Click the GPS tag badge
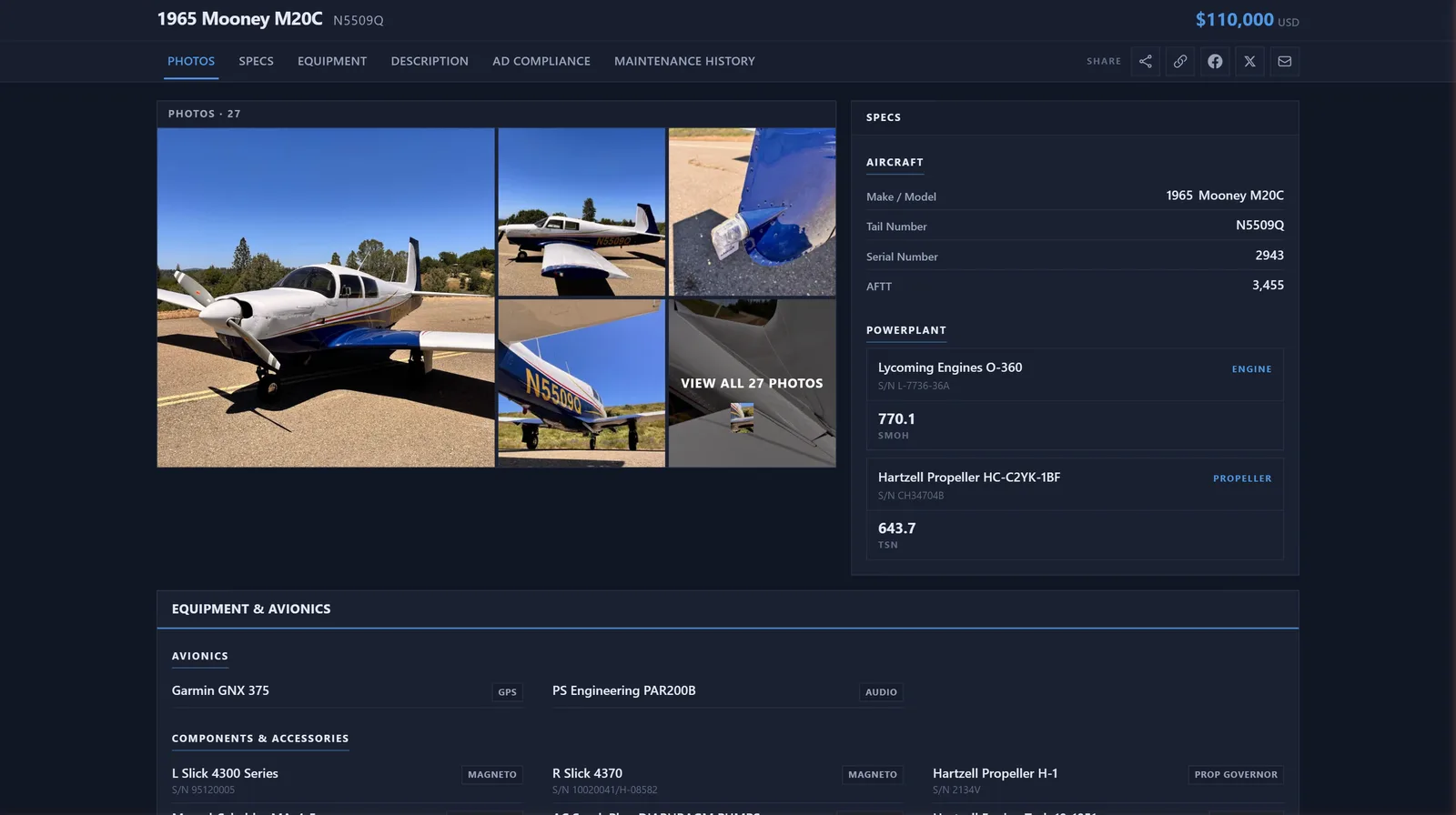 click(507, 692)
